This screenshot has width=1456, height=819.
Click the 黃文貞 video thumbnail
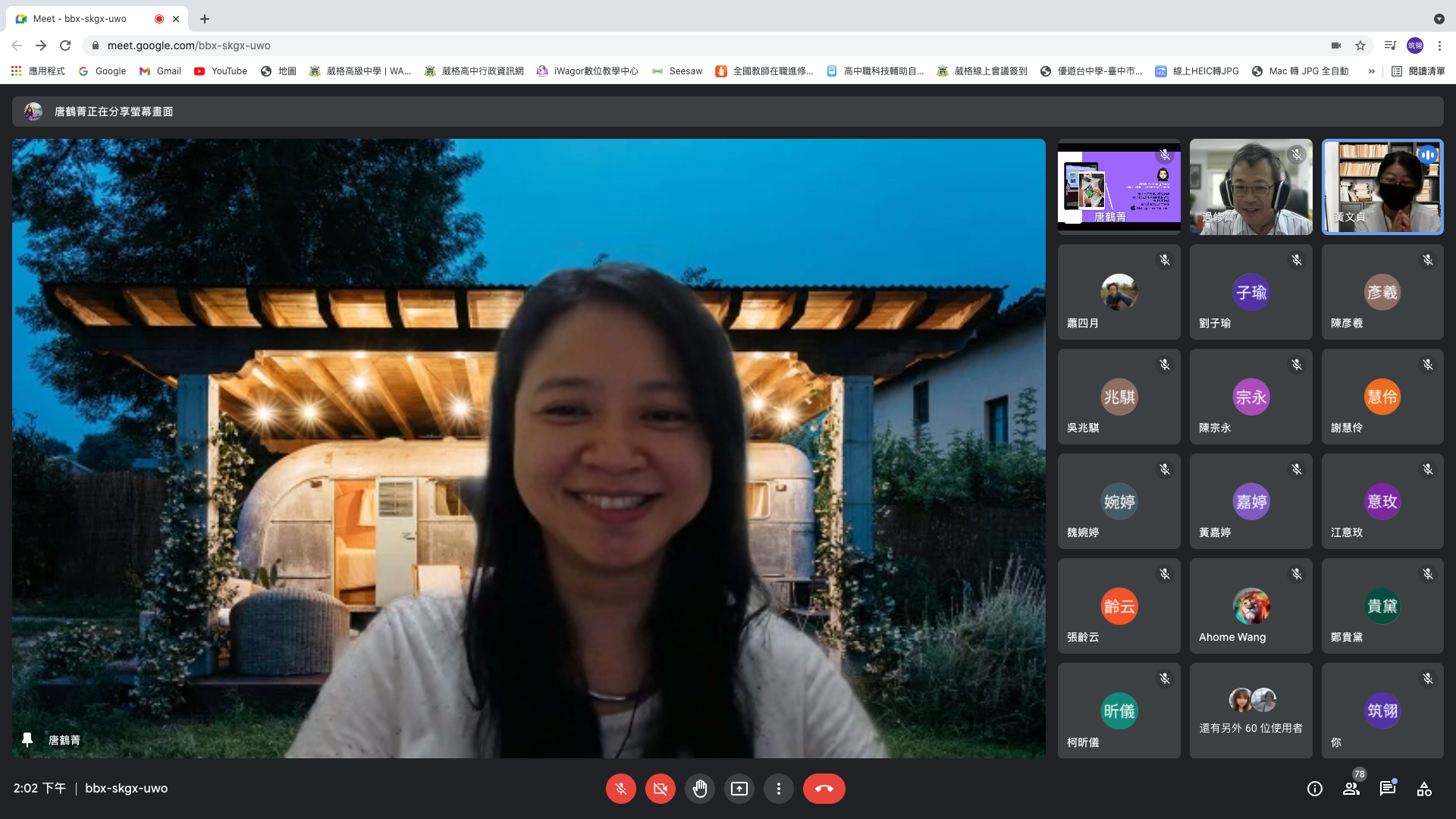(1382, 187)
